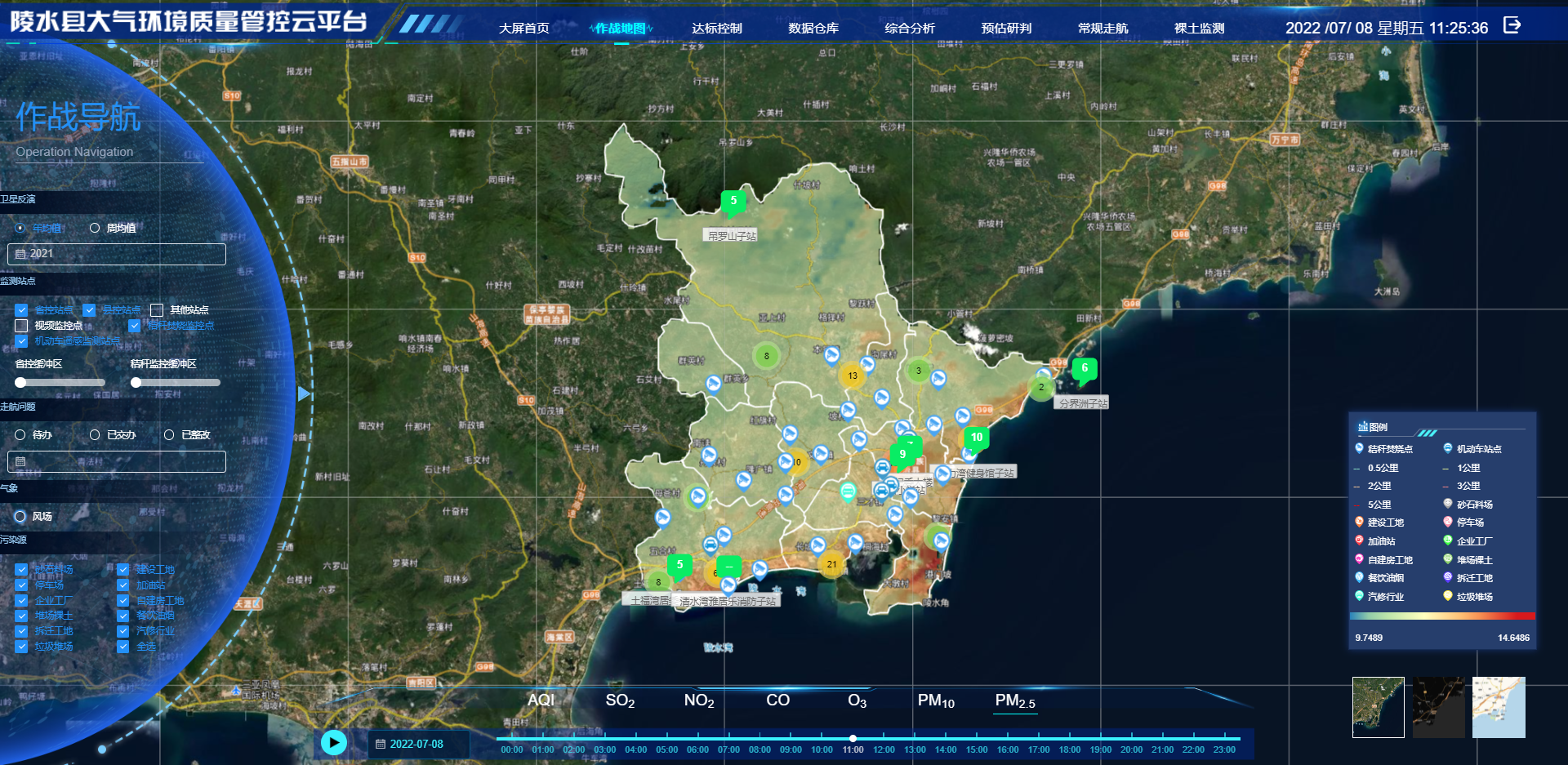Click the 省控缓冲区 slider handle
The width and height of the screenshot is (1568, 765).
20,382
